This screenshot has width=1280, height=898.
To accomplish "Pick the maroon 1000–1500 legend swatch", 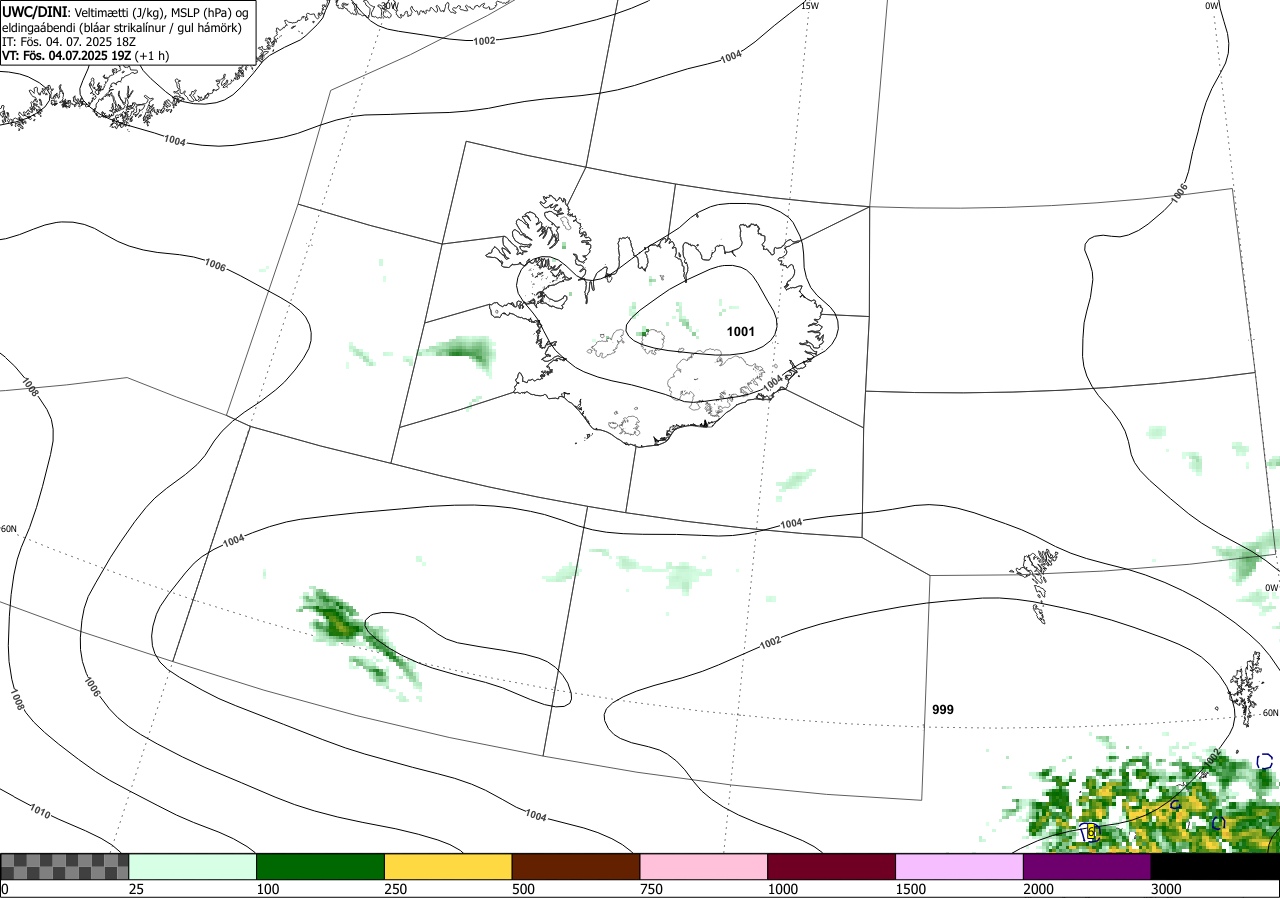I will click(832, 866).
